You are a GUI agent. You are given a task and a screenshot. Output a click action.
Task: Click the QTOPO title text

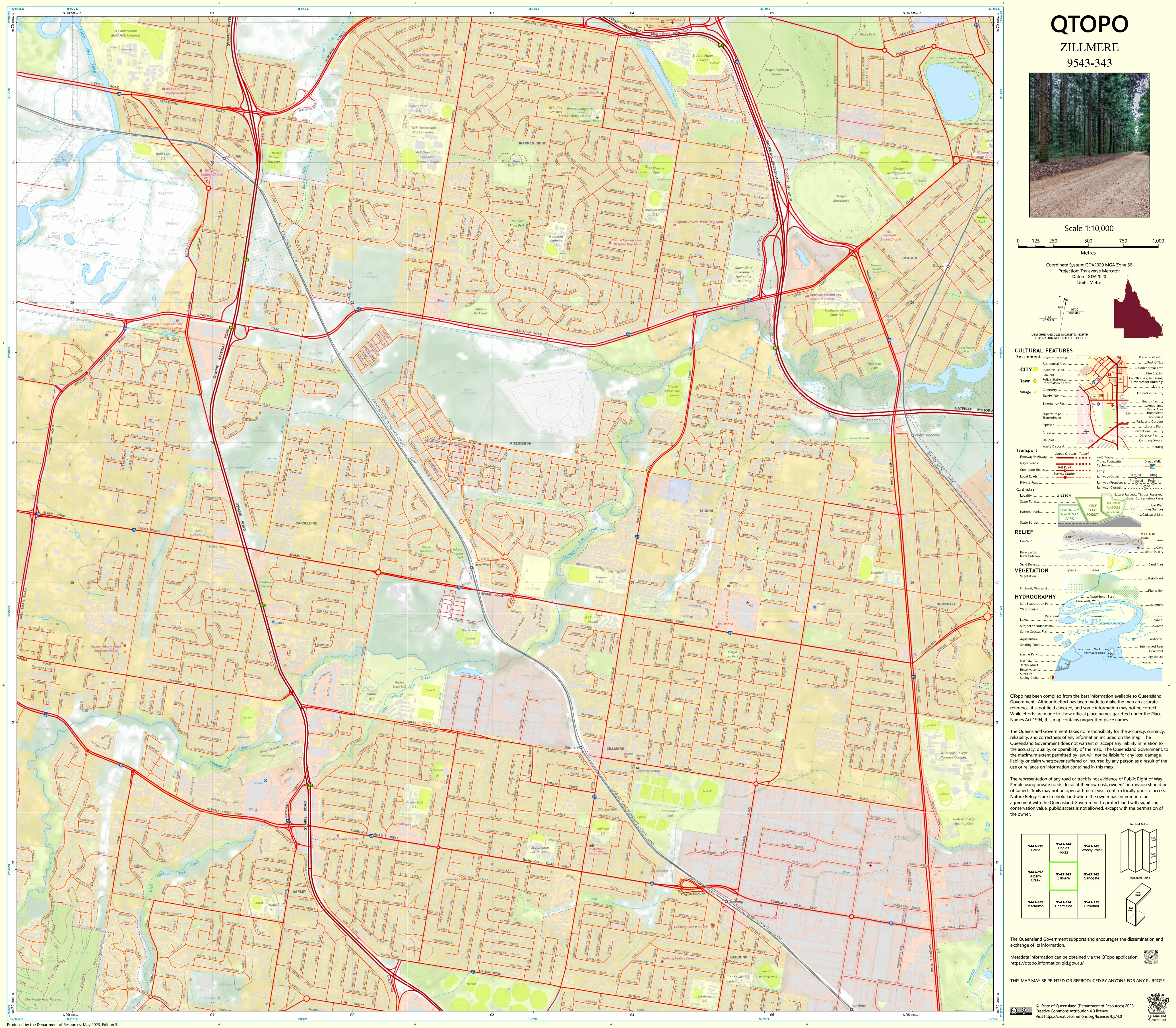pyautogui.click(x=1089, y=25)
